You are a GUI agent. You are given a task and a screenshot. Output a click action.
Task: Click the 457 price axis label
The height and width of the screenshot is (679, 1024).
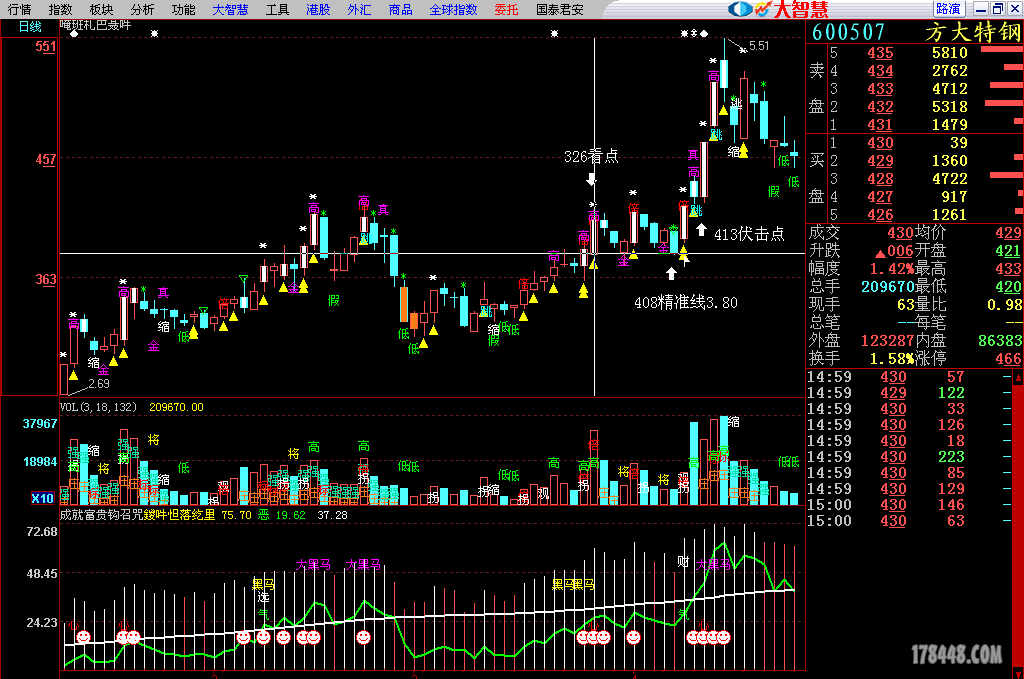(x=46, y=159)
